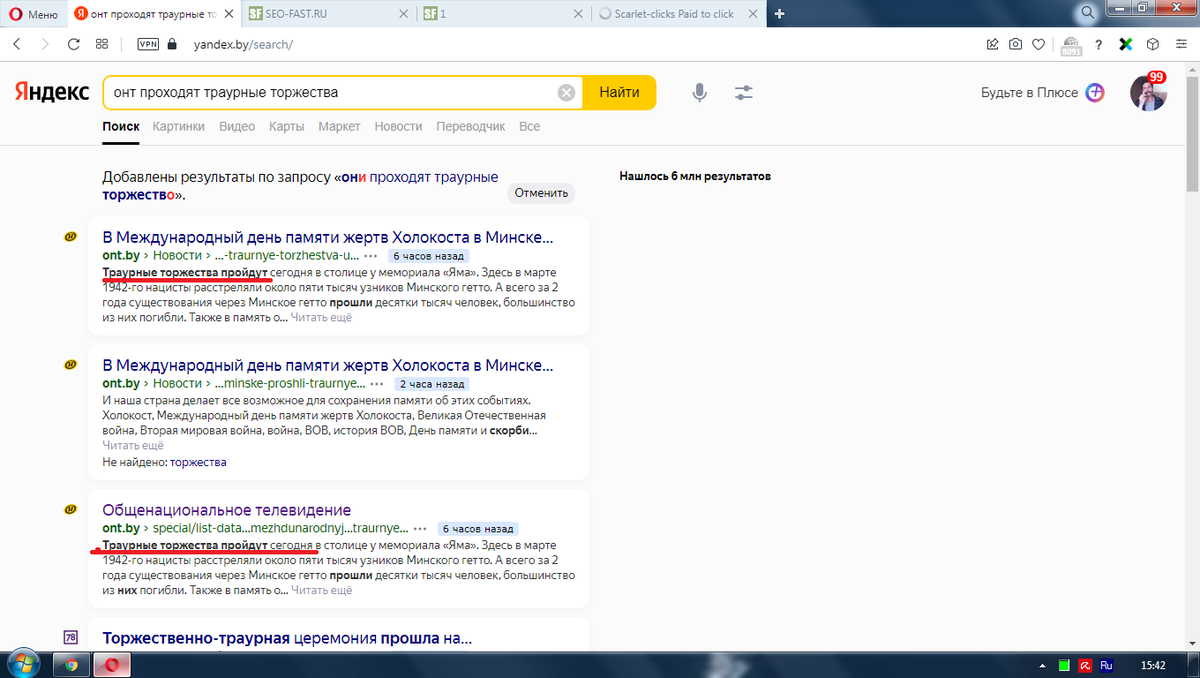This screenshot has width=1200, height=678.
Task: Open Chrome from the taskbar
Action: coord(70,665)
